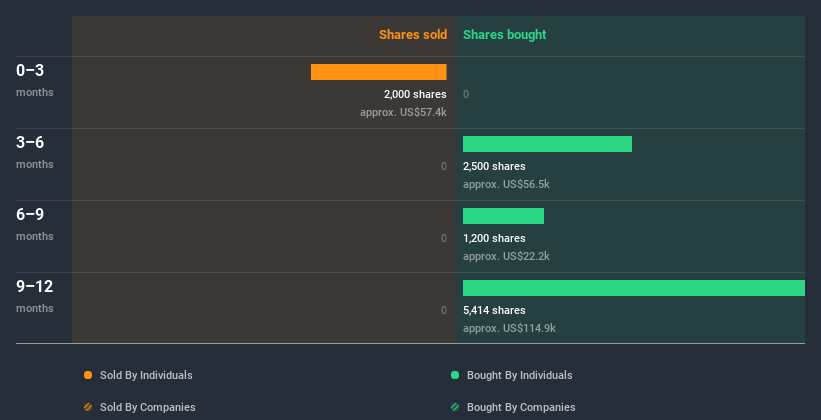821x420 pixels.
Task: Click the 'approx. US$57.4k' value
Action: pyautogui.click(x=403, y=113)
